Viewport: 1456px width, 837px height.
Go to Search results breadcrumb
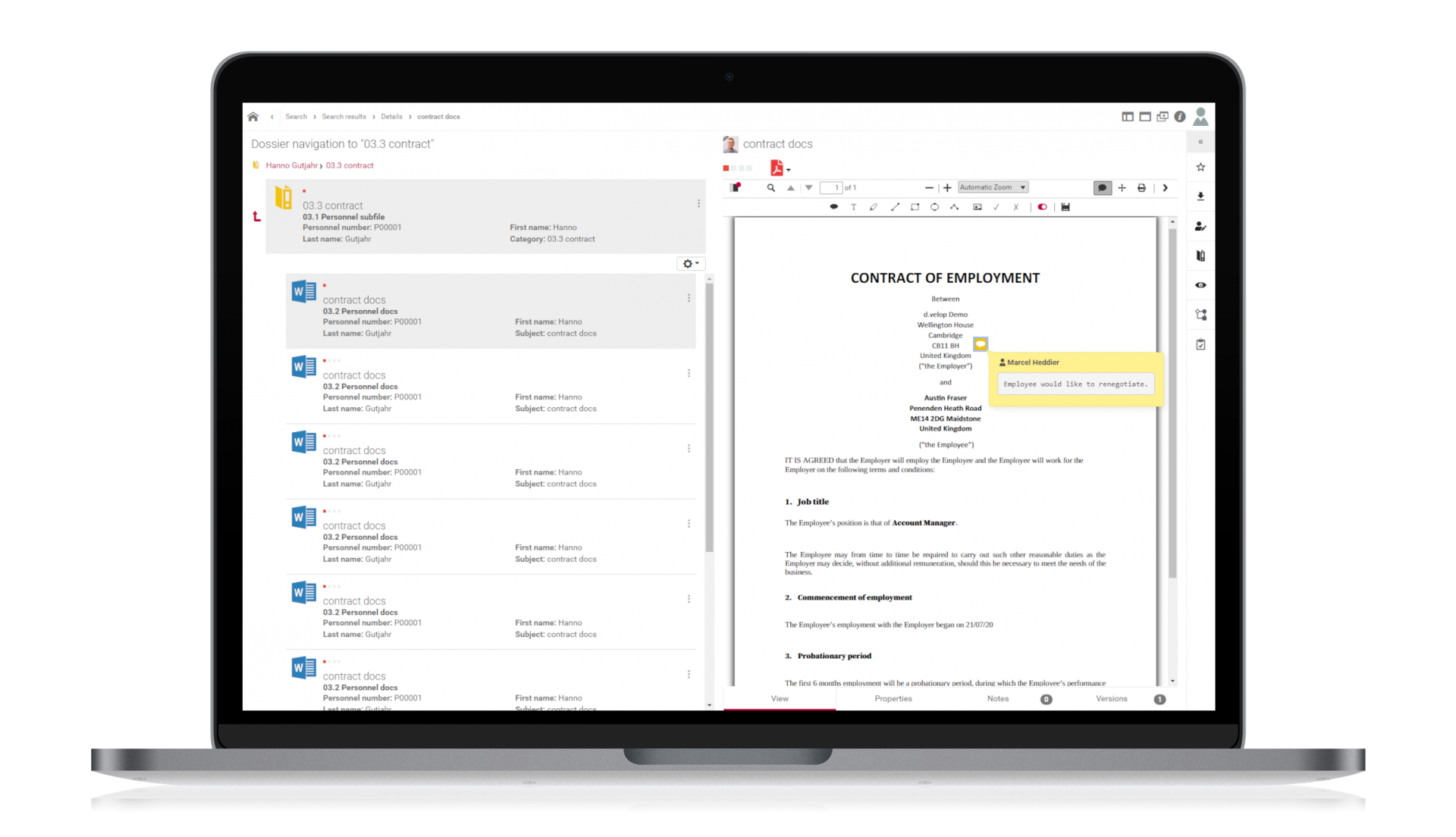(344, 117)
